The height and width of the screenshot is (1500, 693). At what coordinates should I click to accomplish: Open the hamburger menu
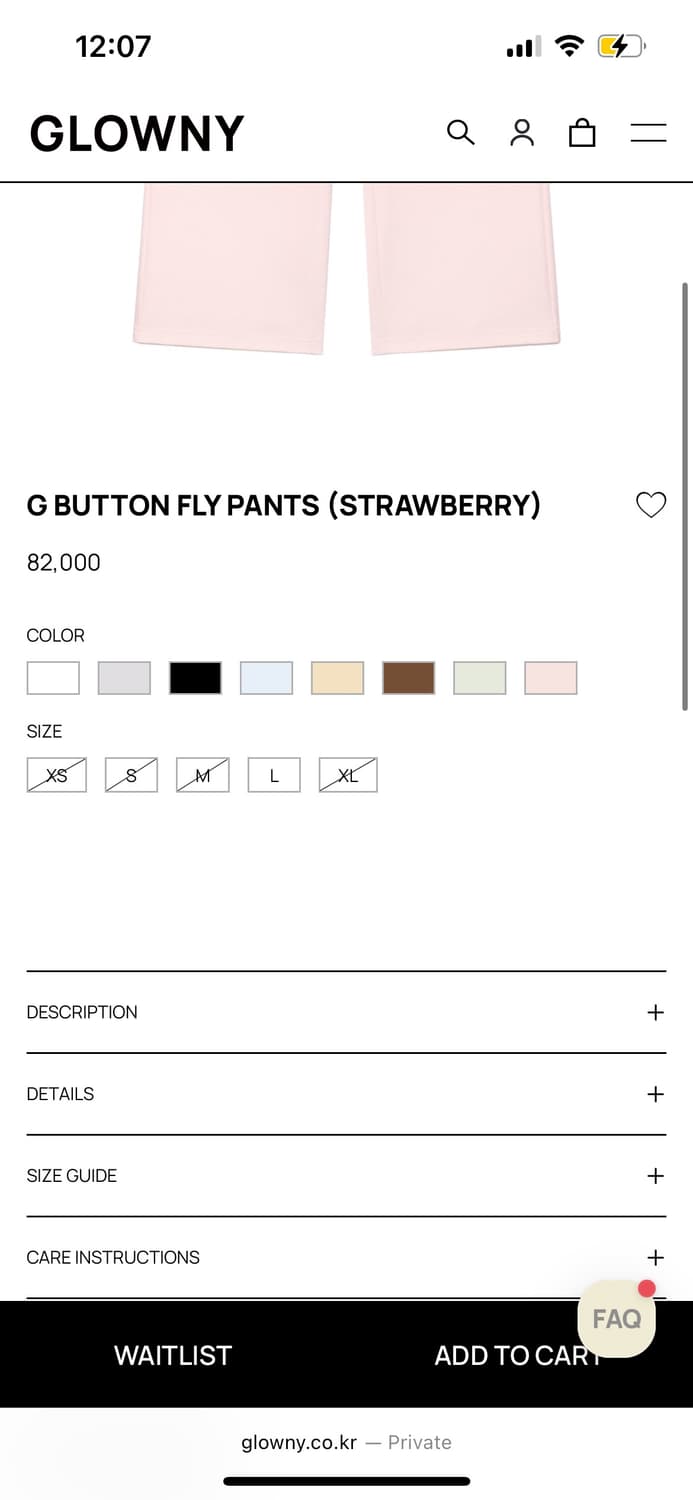click(x=648, y=132)
